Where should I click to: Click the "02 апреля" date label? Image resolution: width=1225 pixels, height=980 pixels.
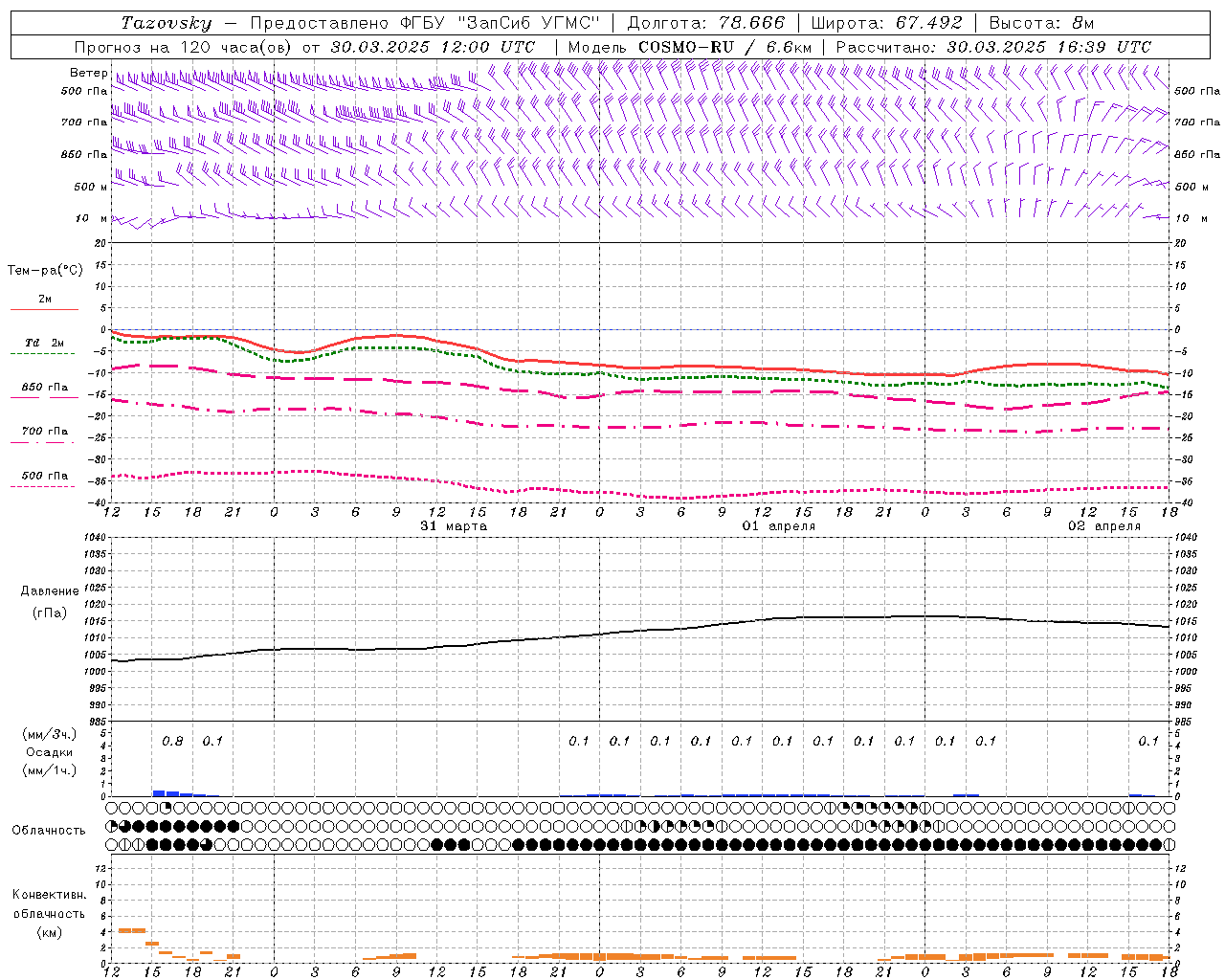[1104, 526]
